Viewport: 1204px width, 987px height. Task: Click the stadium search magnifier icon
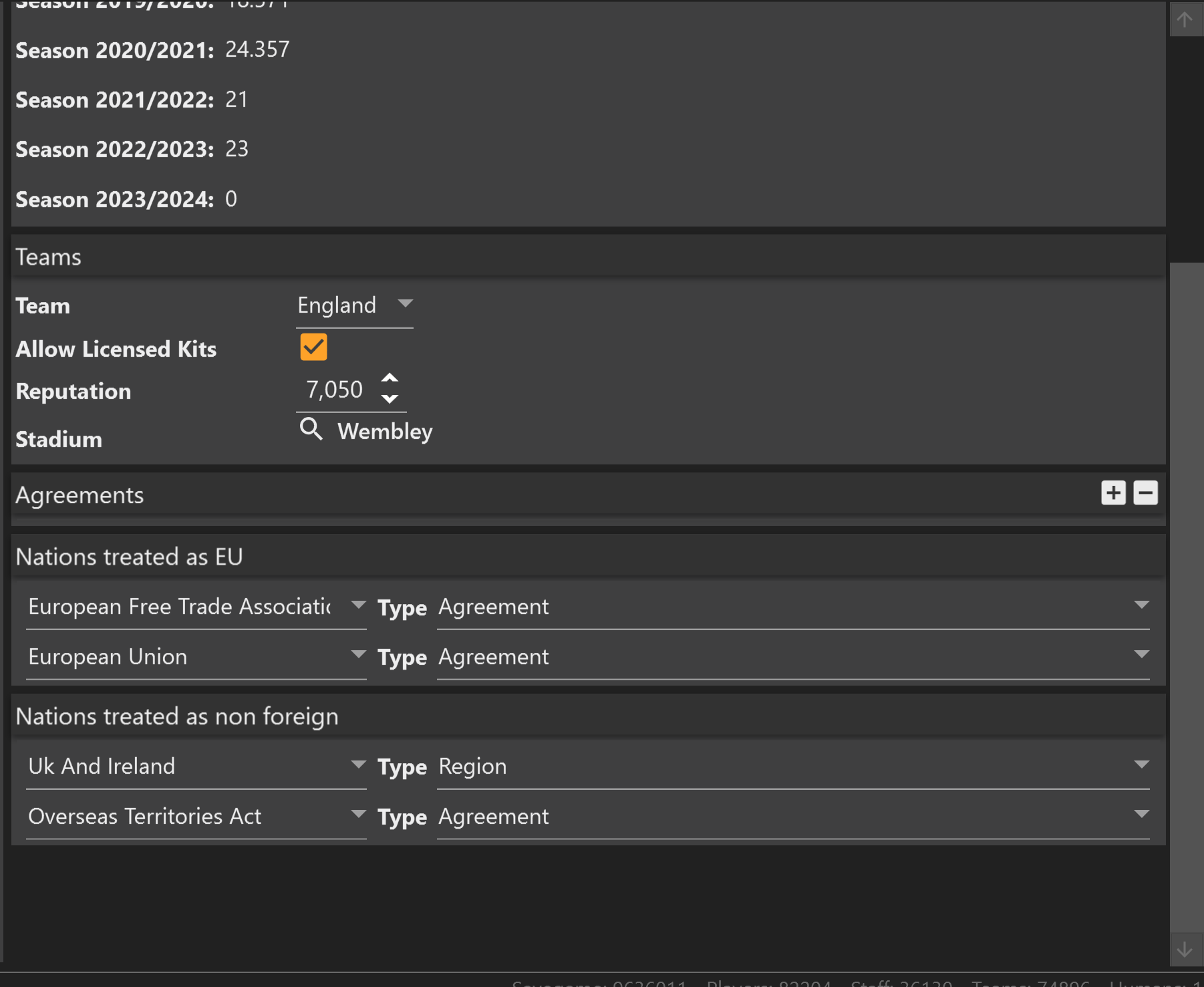(x=311, y=429)
